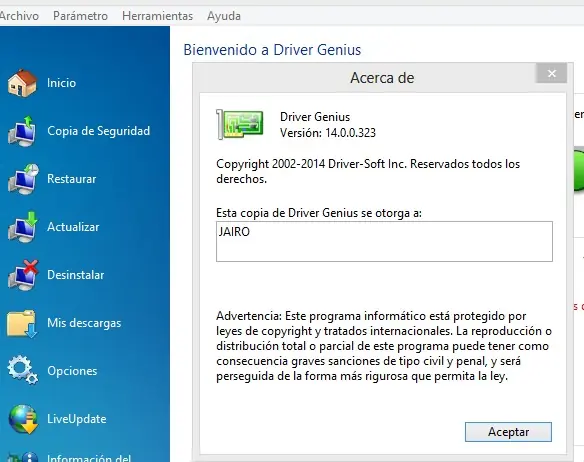
Task: Select the Información del label in sidebar
Action: coord(89,458)
